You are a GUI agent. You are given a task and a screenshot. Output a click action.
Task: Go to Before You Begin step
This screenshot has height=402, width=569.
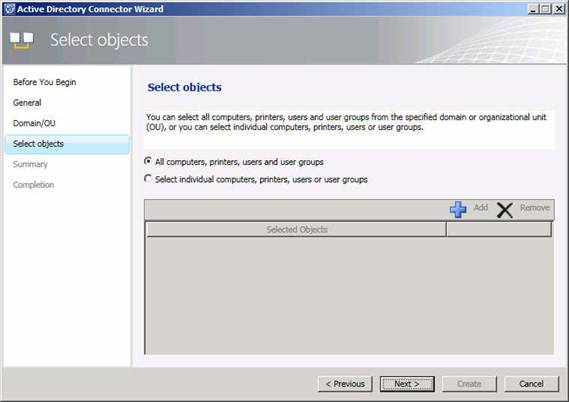45,82
